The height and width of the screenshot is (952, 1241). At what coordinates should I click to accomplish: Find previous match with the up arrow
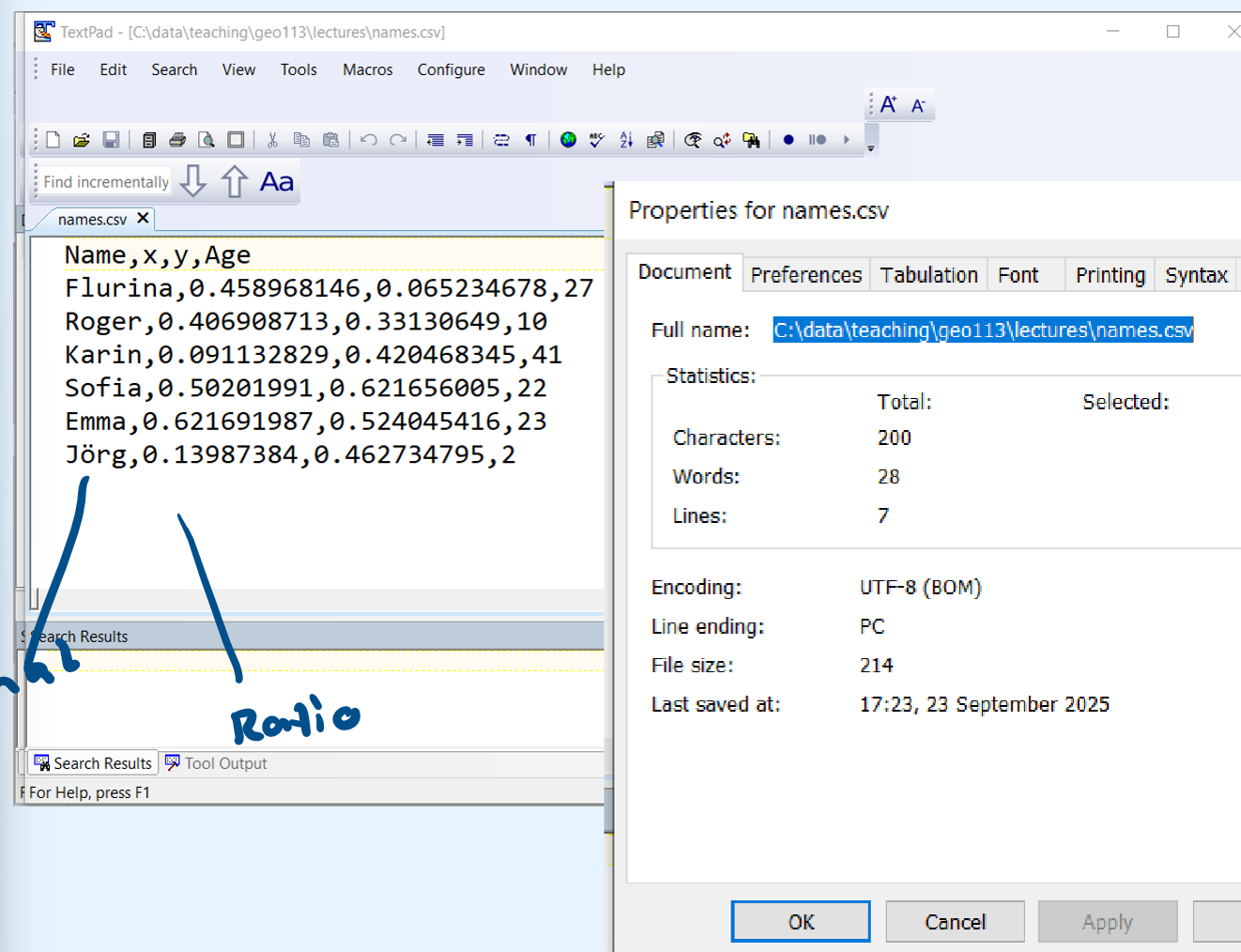pyautogui.click(x=234, y=180)
